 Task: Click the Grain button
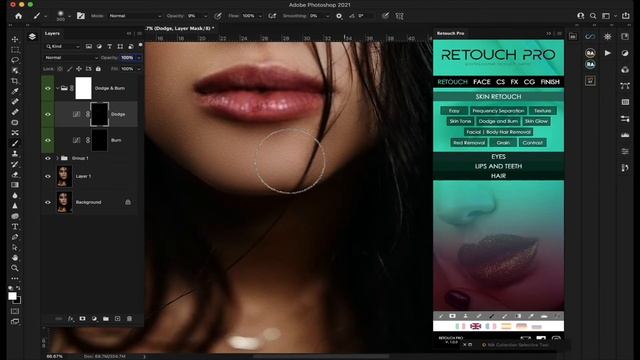[x=503, y=143]
